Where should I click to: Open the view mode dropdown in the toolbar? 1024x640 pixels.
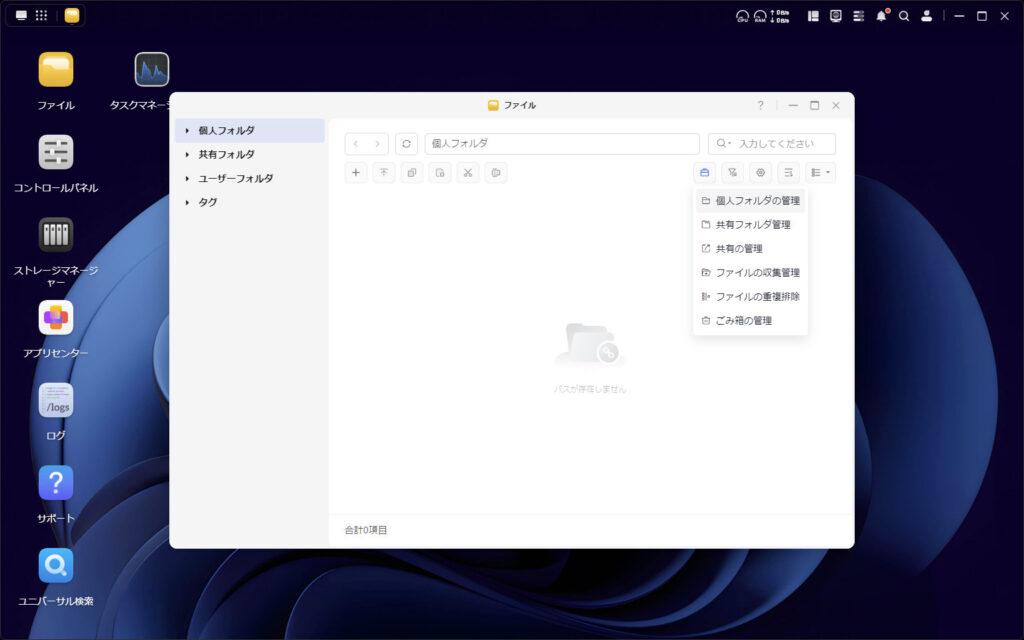(x=818, y=172)
